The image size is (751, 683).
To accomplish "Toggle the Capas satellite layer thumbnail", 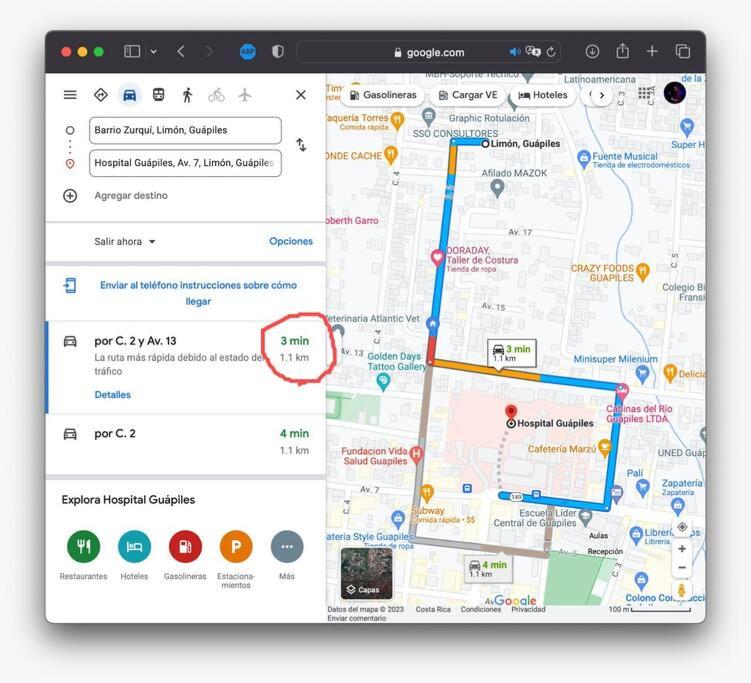I will pyautogui.click(x=366, y=573).
